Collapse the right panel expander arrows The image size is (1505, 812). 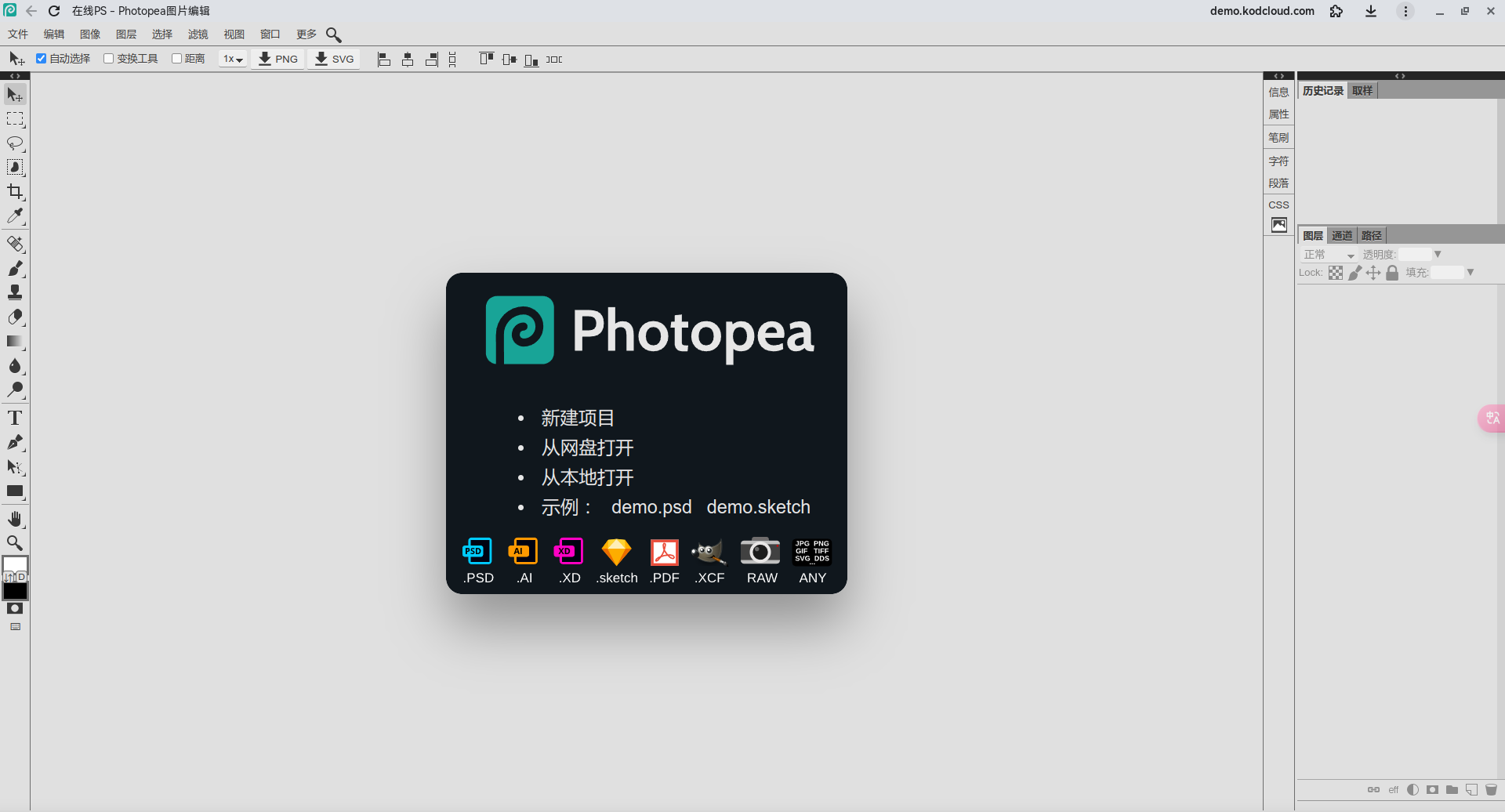[x=1400, y=76]
